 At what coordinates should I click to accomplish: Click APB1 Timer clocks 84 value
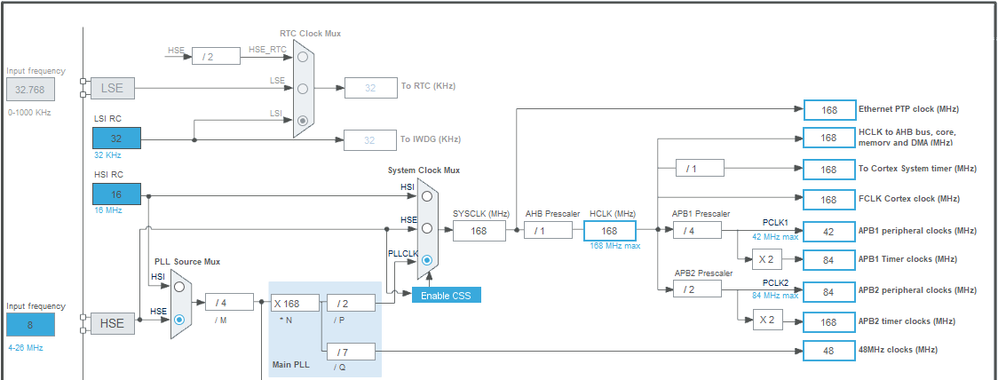829,260
